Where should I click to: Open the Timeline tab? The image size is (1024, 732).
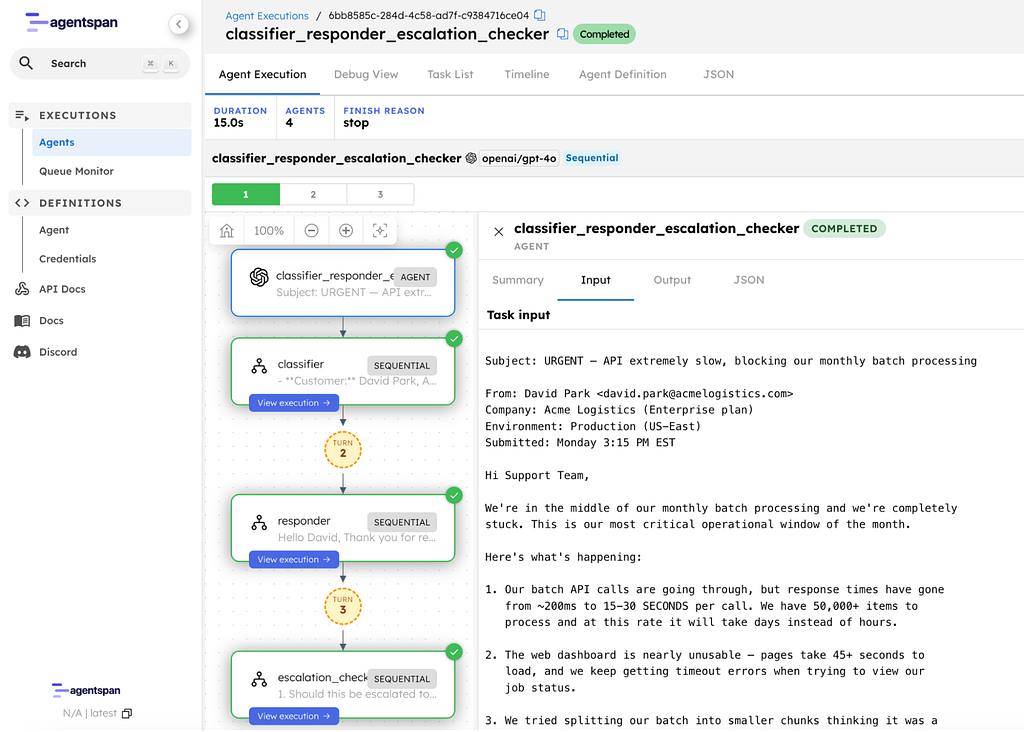pos(526,74)
